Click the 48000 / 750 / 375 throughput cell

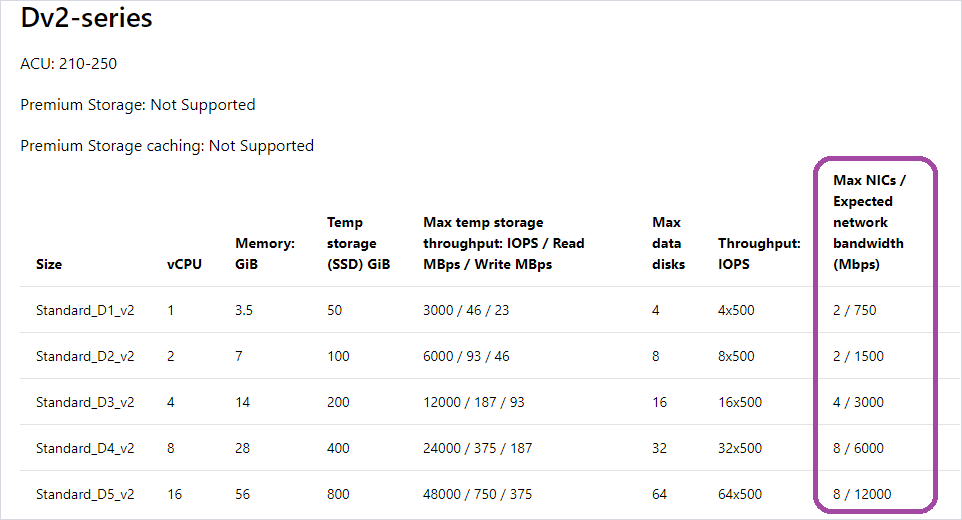click(477, 494)
